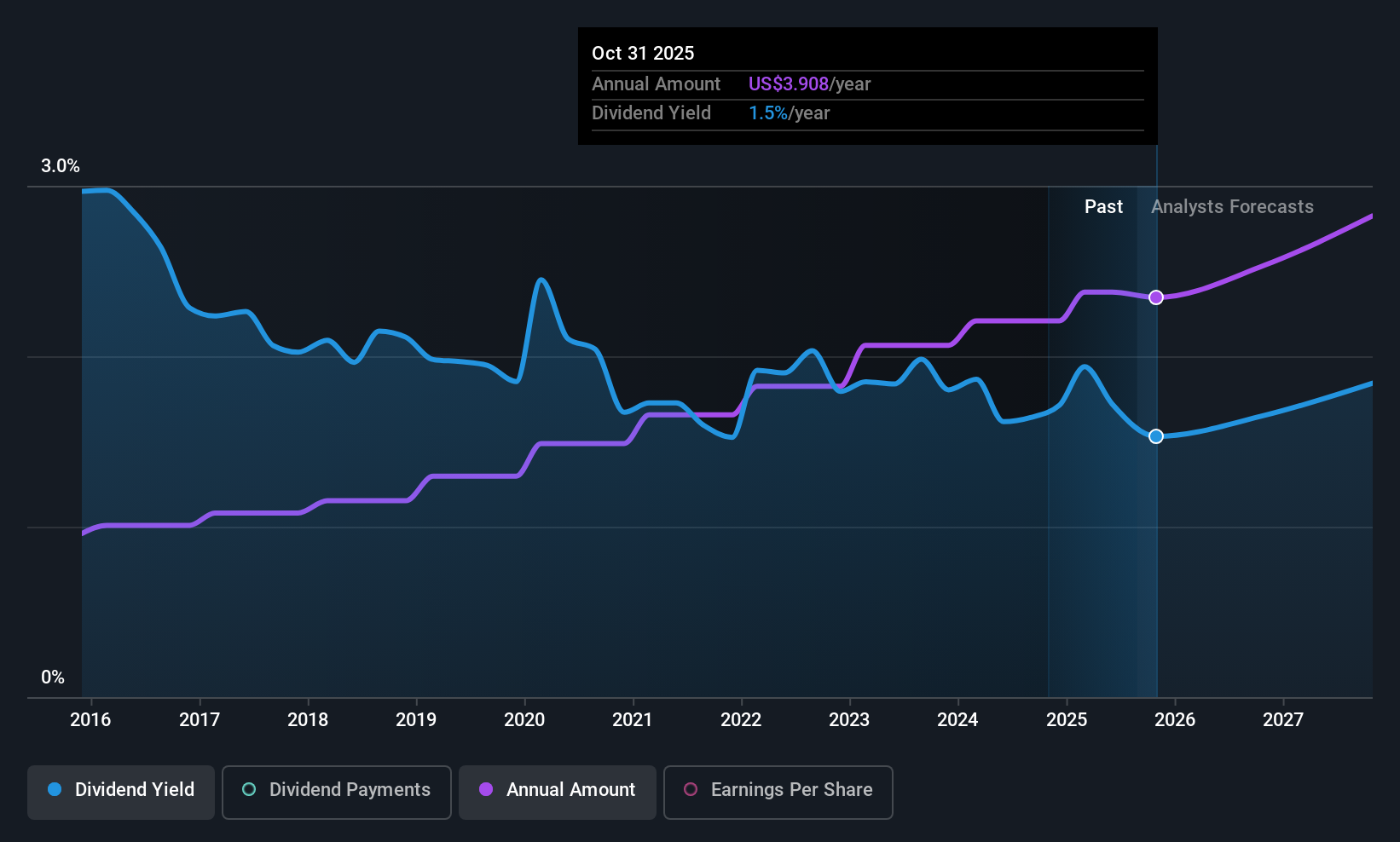
Task: Click the Past region label
Action: point(1103,206)
